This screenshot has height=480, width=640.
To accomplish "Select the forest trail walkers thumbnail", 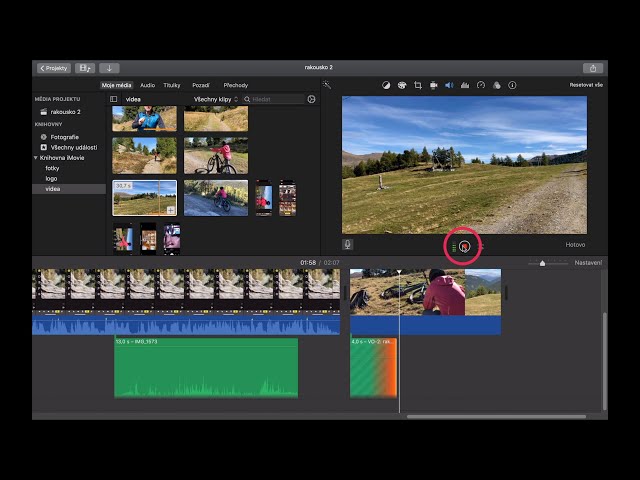I will pos(144,156).
